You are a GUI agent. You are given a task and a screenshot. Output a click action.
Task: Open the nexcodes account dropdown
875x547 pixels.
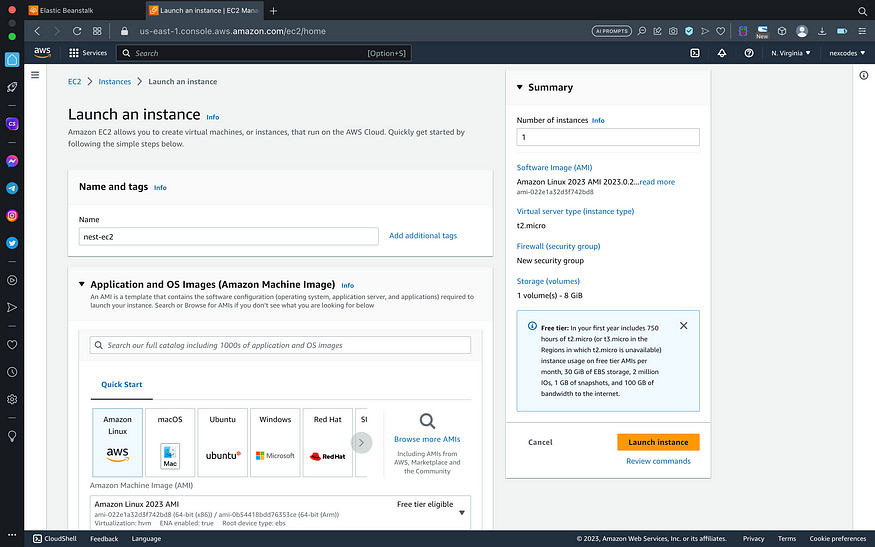pyautogui.click(x=847, y=53)
